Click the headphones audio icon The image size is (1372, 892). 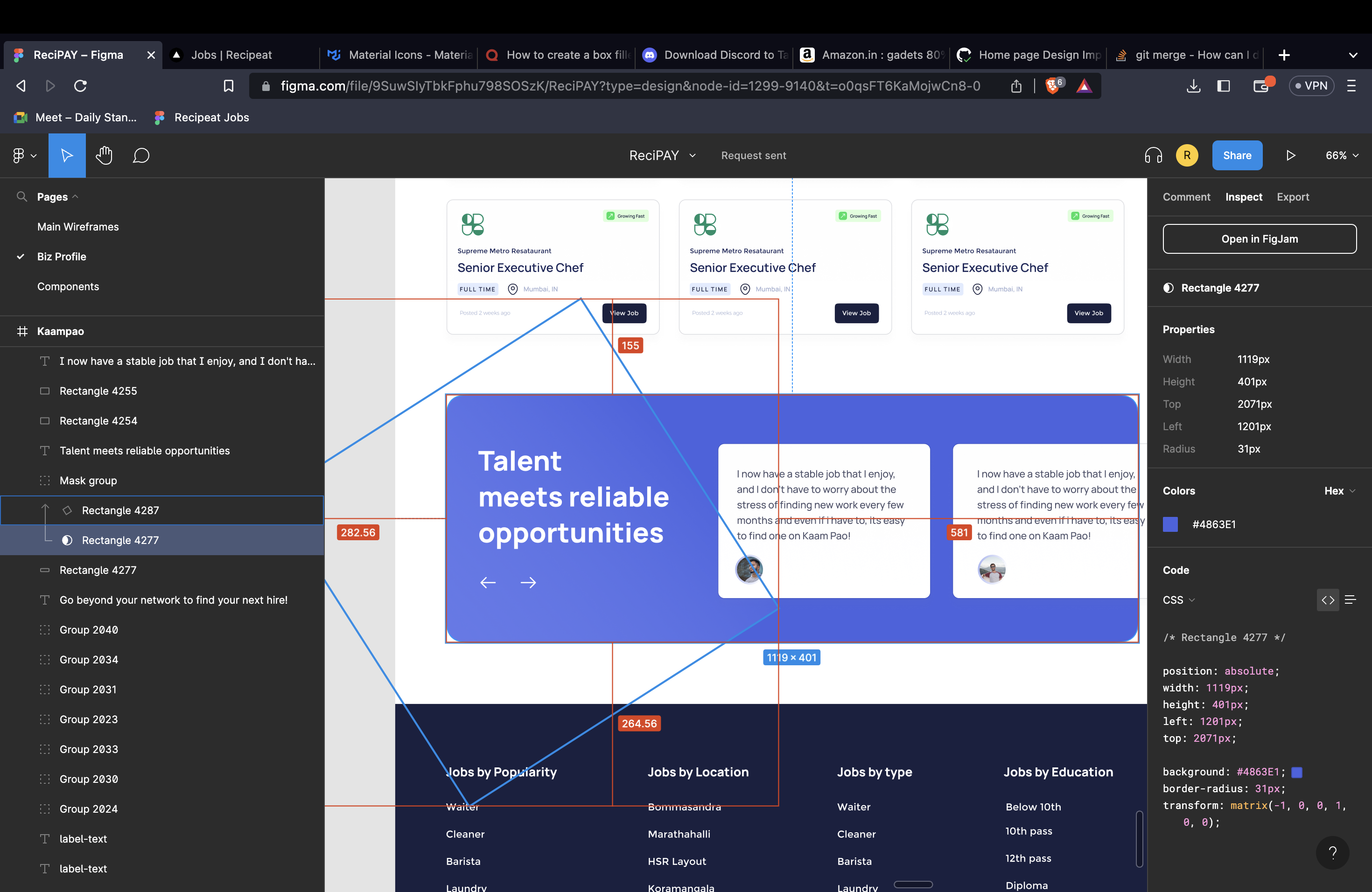(1153, 155)
